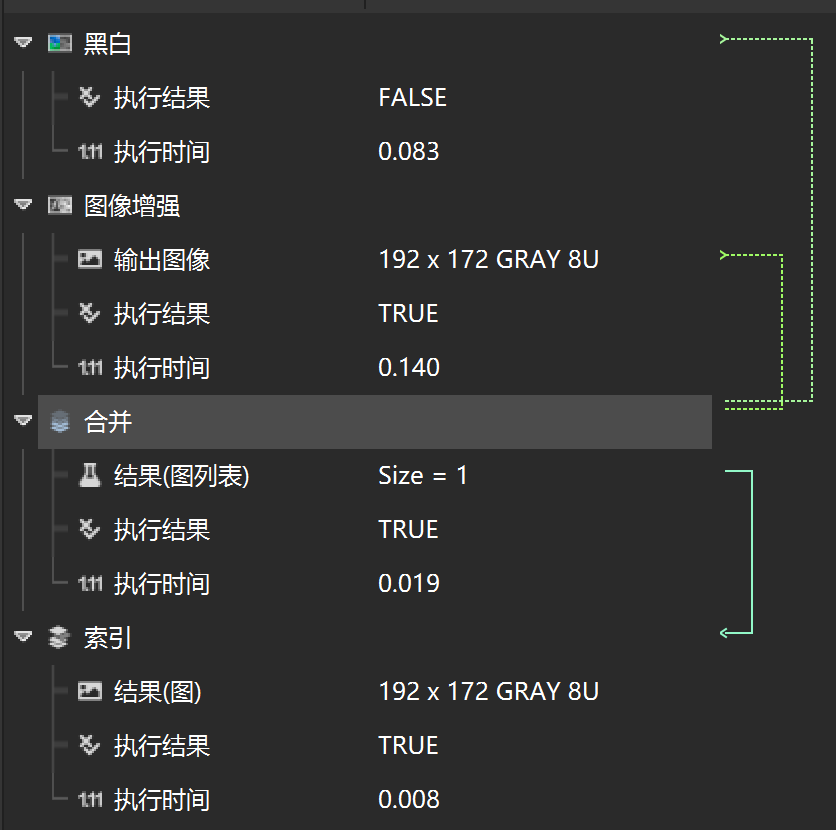836x830 pixels.
Task: Click the Size = 1 value
Action: [x=423, y=475]
